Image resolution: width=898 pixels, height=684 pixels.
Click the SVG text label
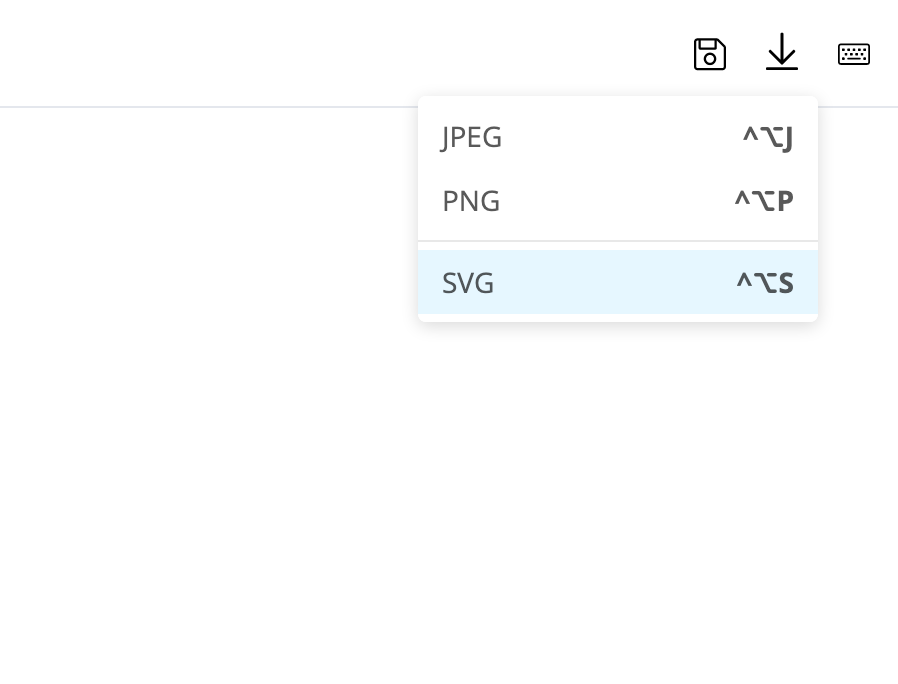coord(468,283)
